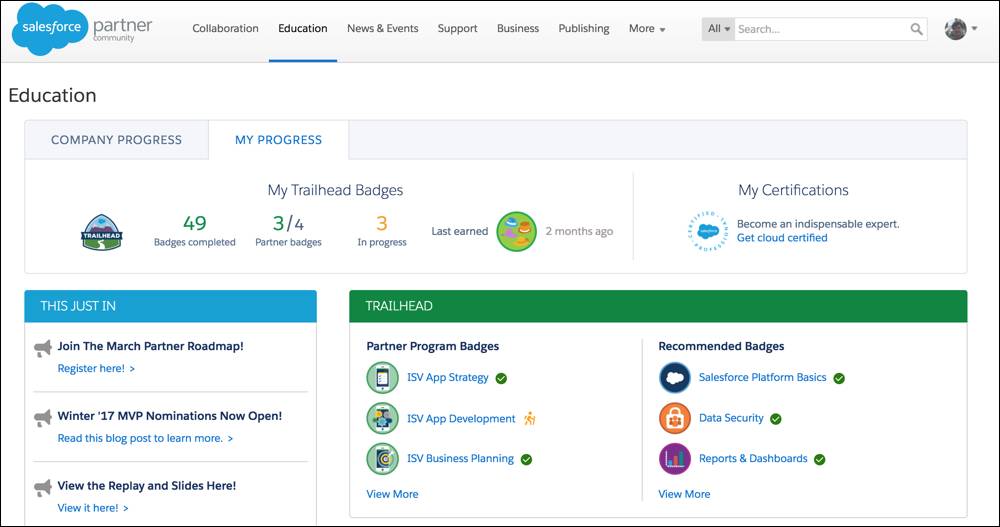Click the View it here! link
The image size is (1000, 527).
pyautogui.click(x=92, y=508)
